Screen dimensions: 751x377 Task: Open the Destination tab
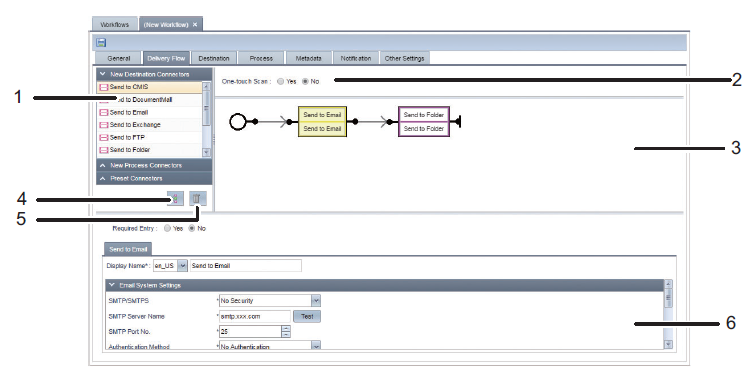point(214,58)
